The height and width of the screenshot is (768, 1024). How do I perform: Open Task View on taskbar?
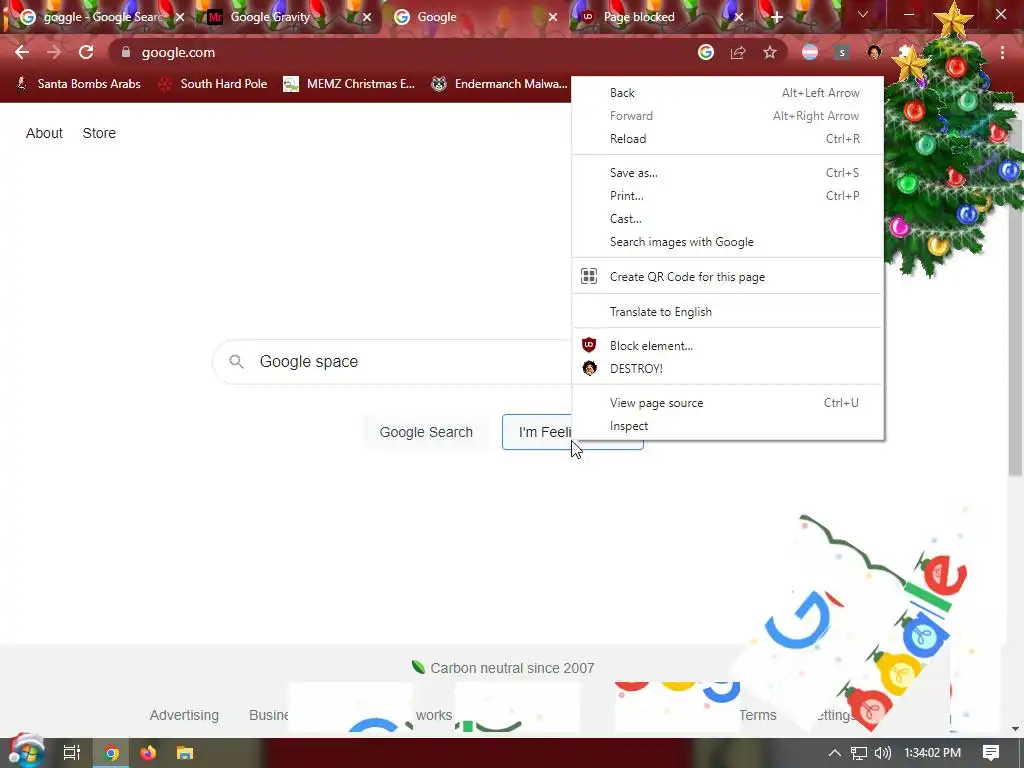point(72,753)
